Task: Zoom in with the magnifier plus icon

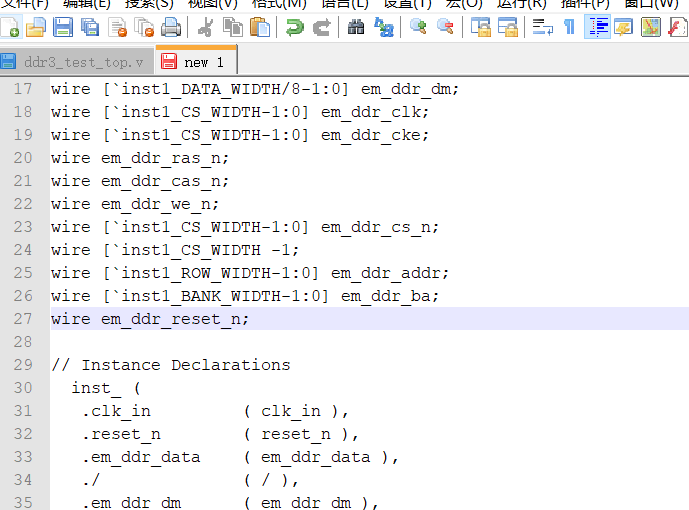Action: click(418, 27)
